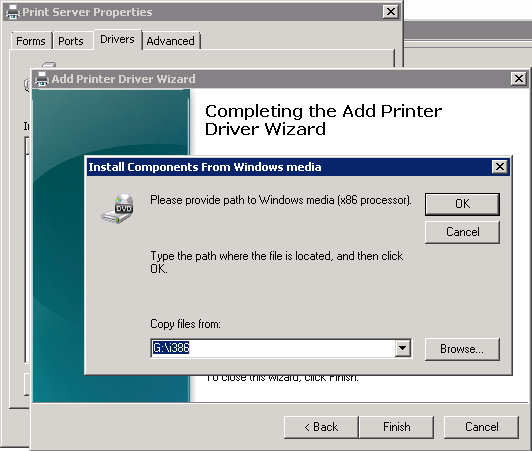Close the Install Components From Windows media dialog
Viewport: 532px width, 451px height.
(499, 167)
